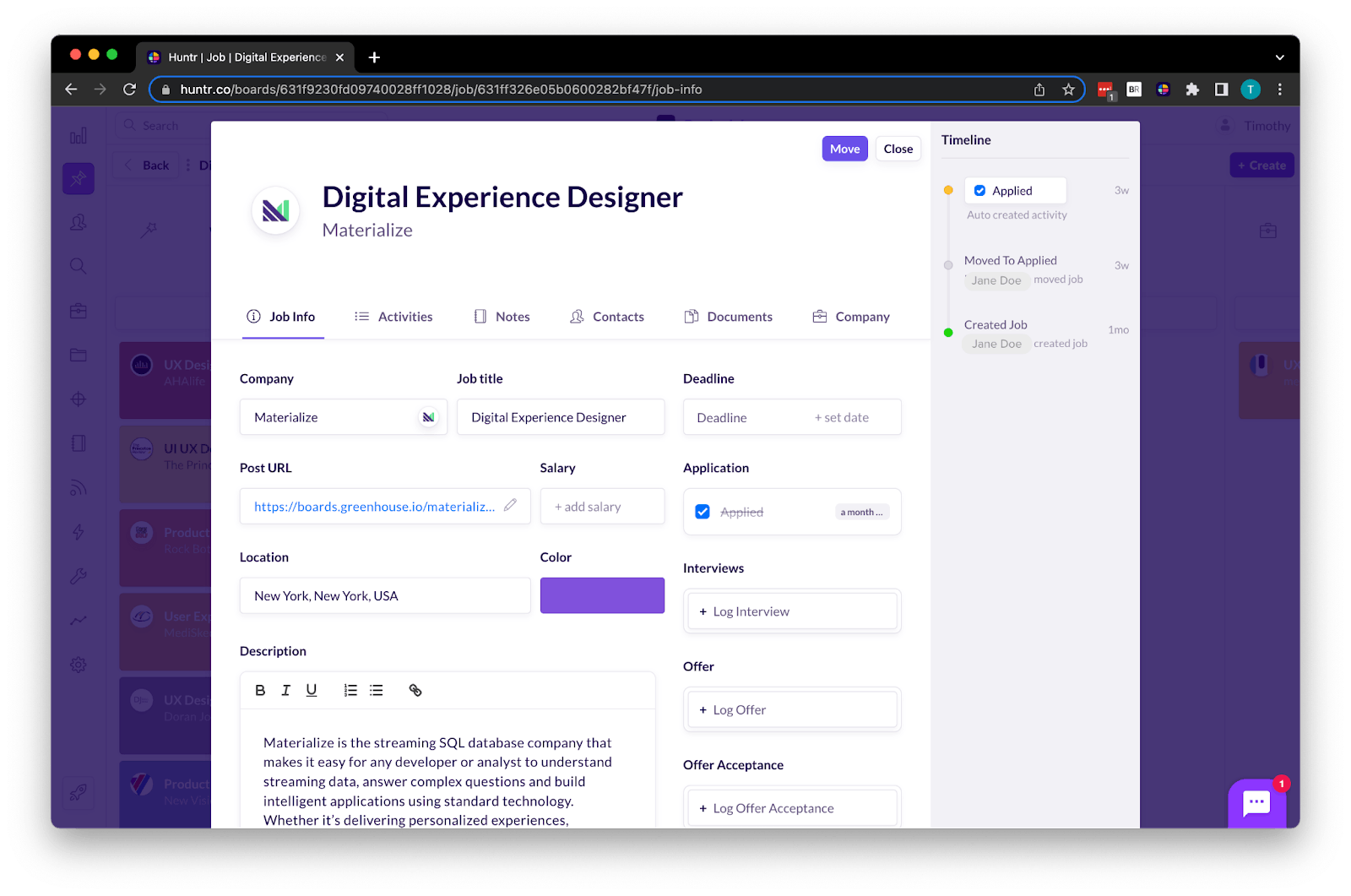Click the Job title input field
Screen dimensions: 1351x896
click(561, 417)
